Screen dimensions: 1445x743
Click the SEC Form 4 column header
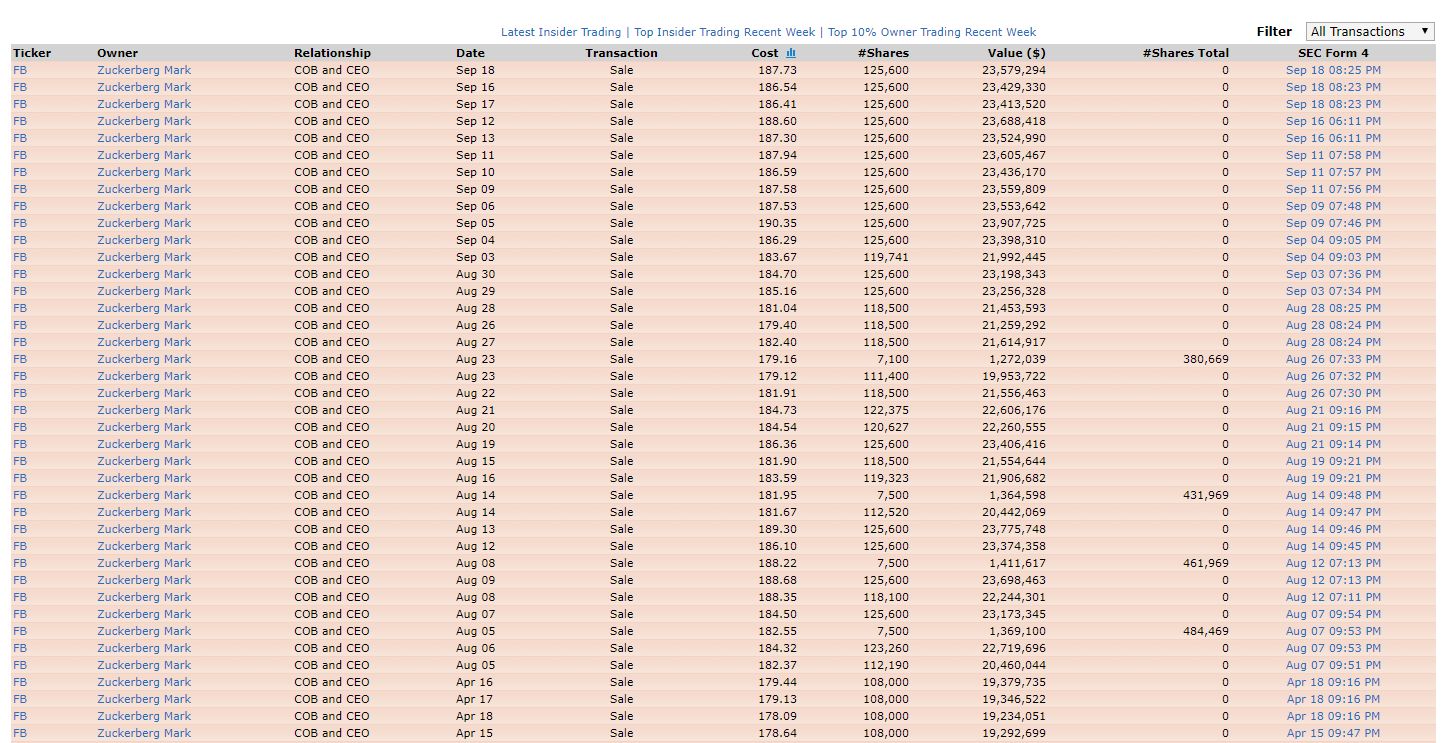coord(1333,53)
